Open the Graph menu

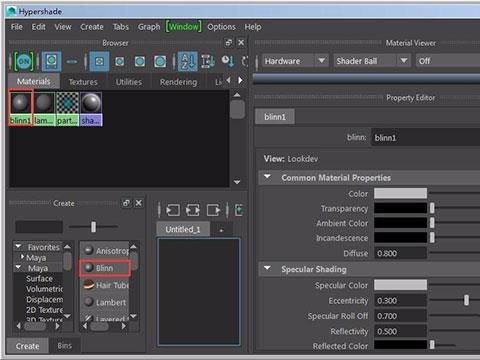point(149,27)
